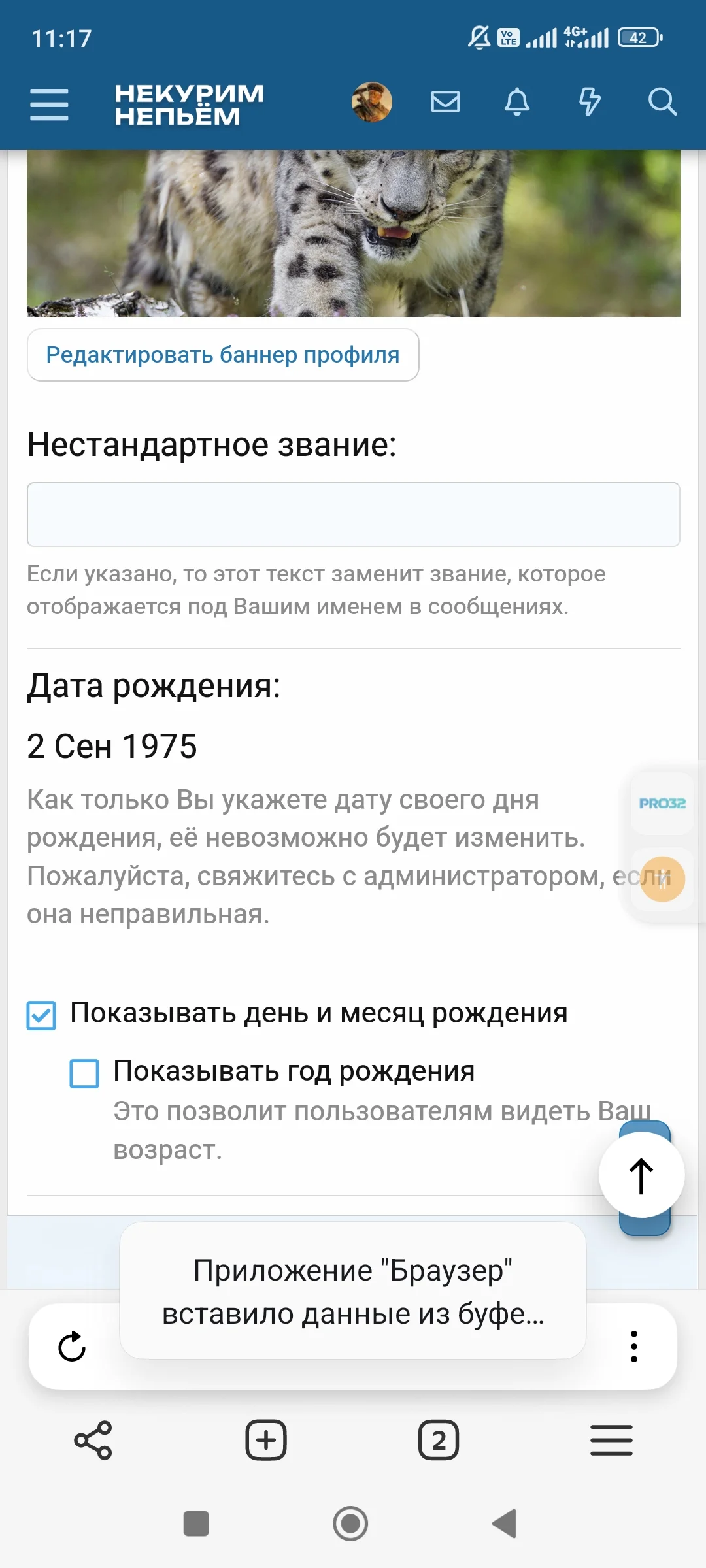Enable "Показывать год рождения" checkbox
This screenshot has width=706, height=1568.
(x=84, y=1073)
